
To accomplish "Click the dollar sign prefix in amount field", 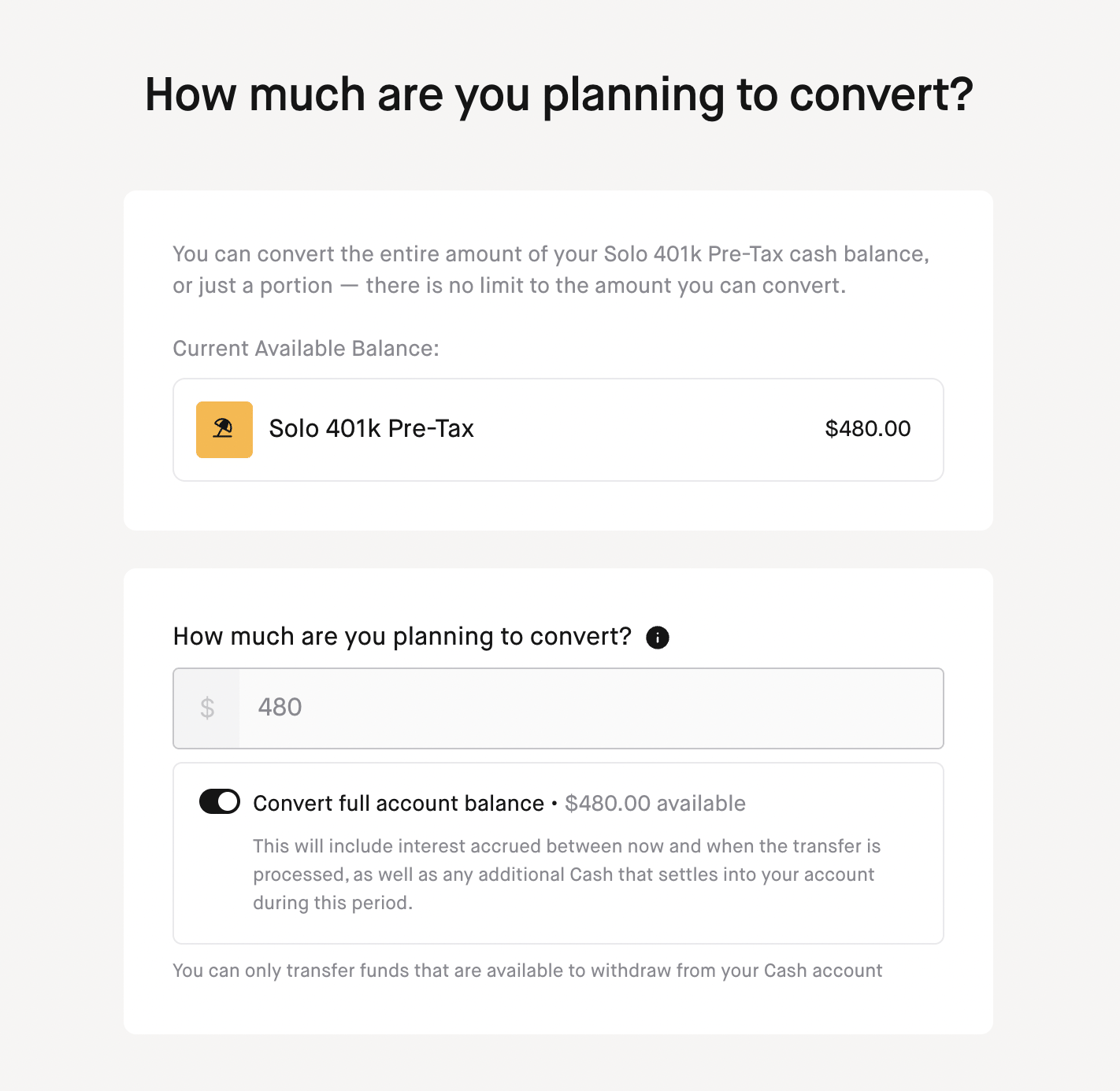I will pyautogui.click(x=207, y=708).
